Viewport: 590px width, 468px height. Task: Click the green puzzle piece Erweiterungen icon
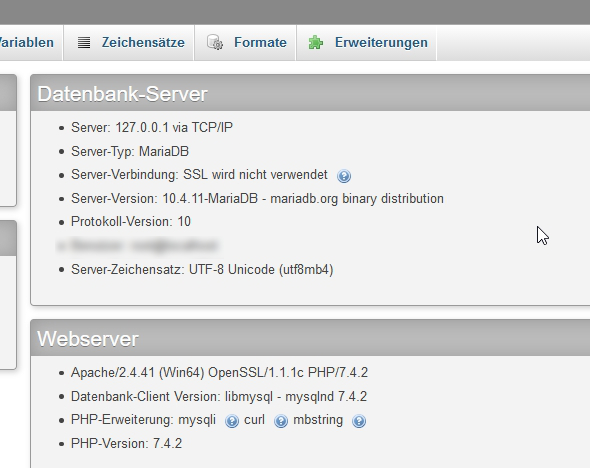[x=316, y=43]
